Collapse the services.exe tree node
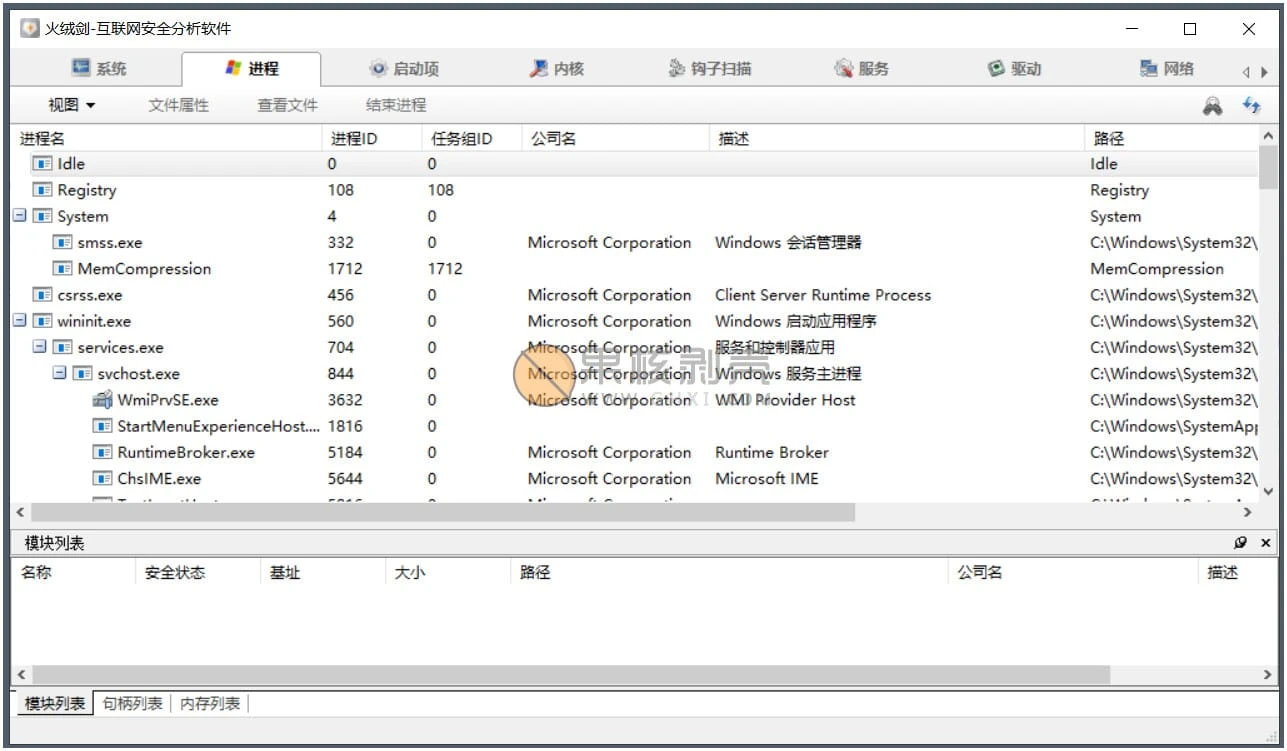Screen dimensions: 1287x751 pyautogui.click(x=39, y=347)
